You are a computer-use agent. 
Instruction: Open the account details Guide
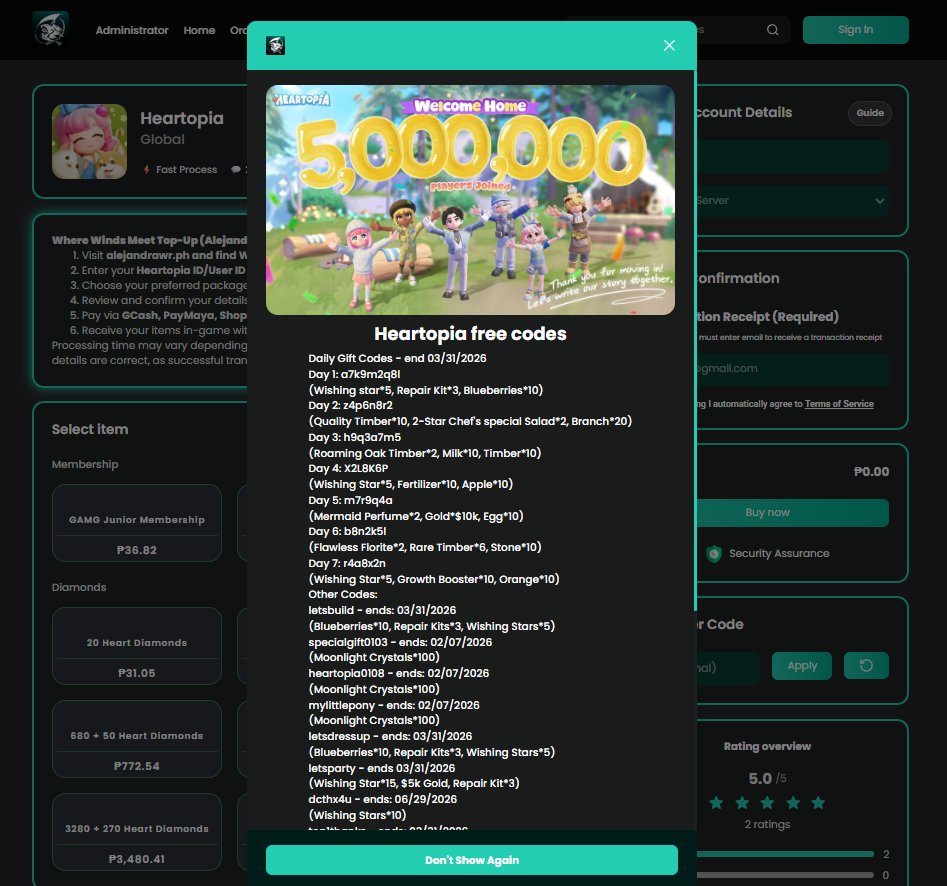[870, 113]
